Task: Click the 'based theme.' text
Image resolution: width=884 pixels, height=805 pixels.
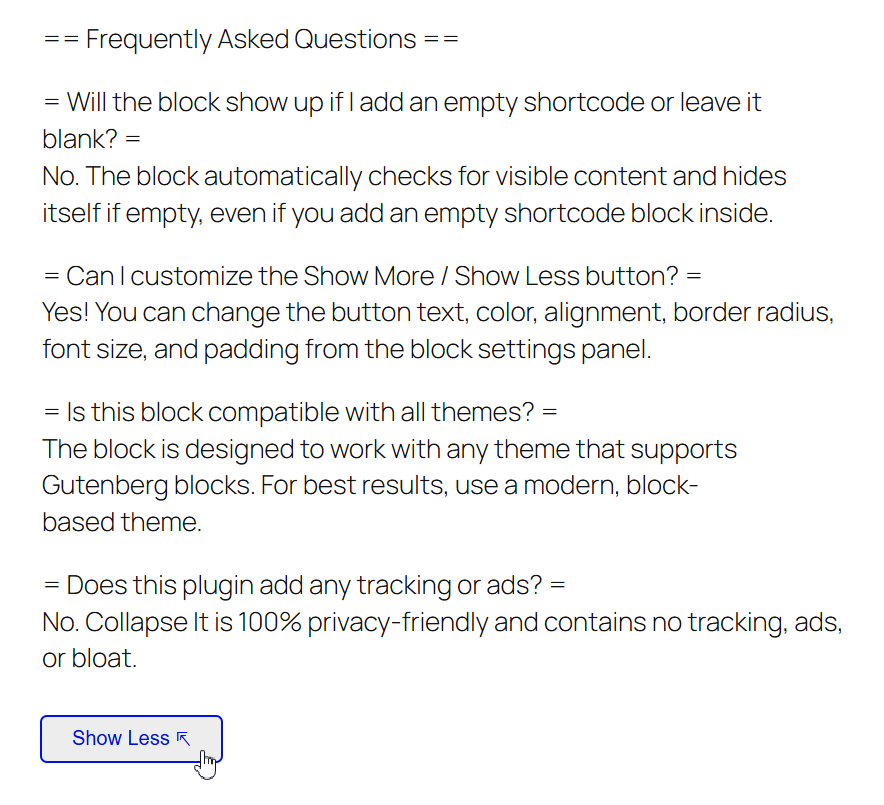Action: click(x=122, y=522)
